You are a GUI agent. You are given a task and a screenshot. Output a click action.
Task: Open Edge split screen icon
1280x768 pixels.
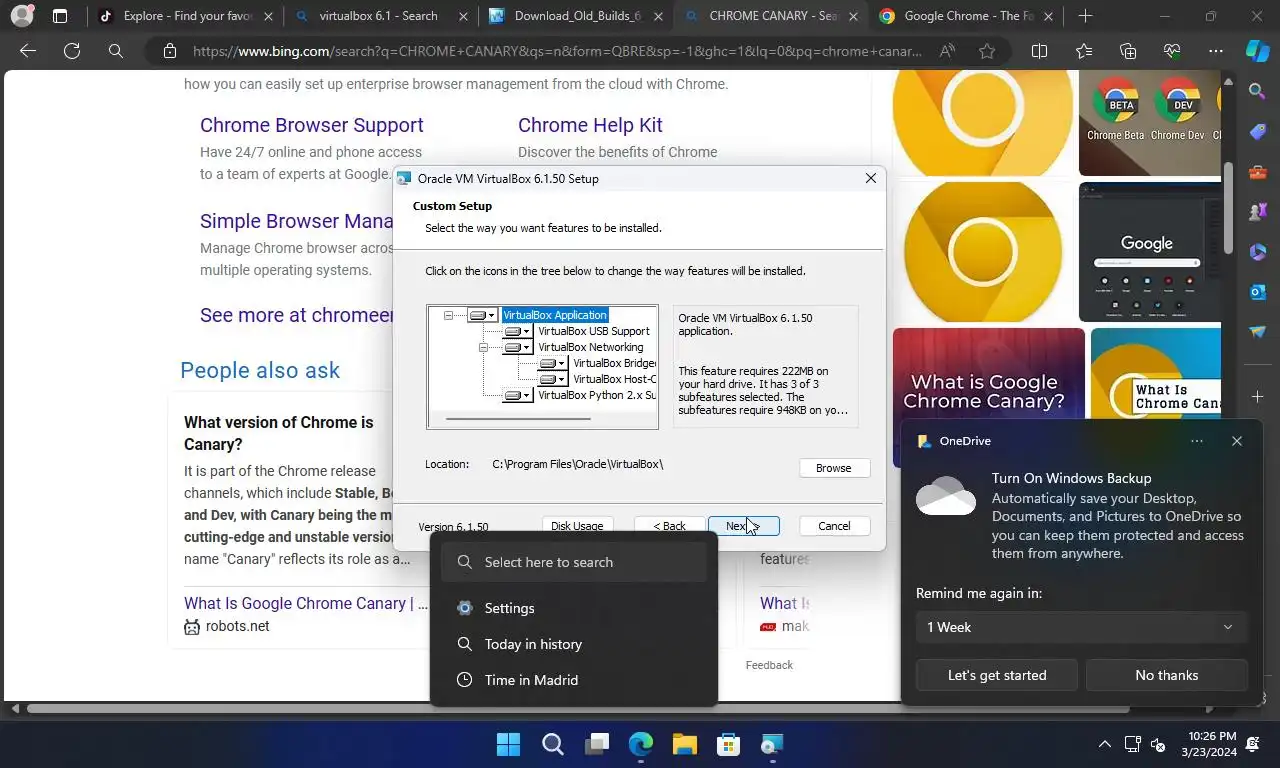[1039, 51]
